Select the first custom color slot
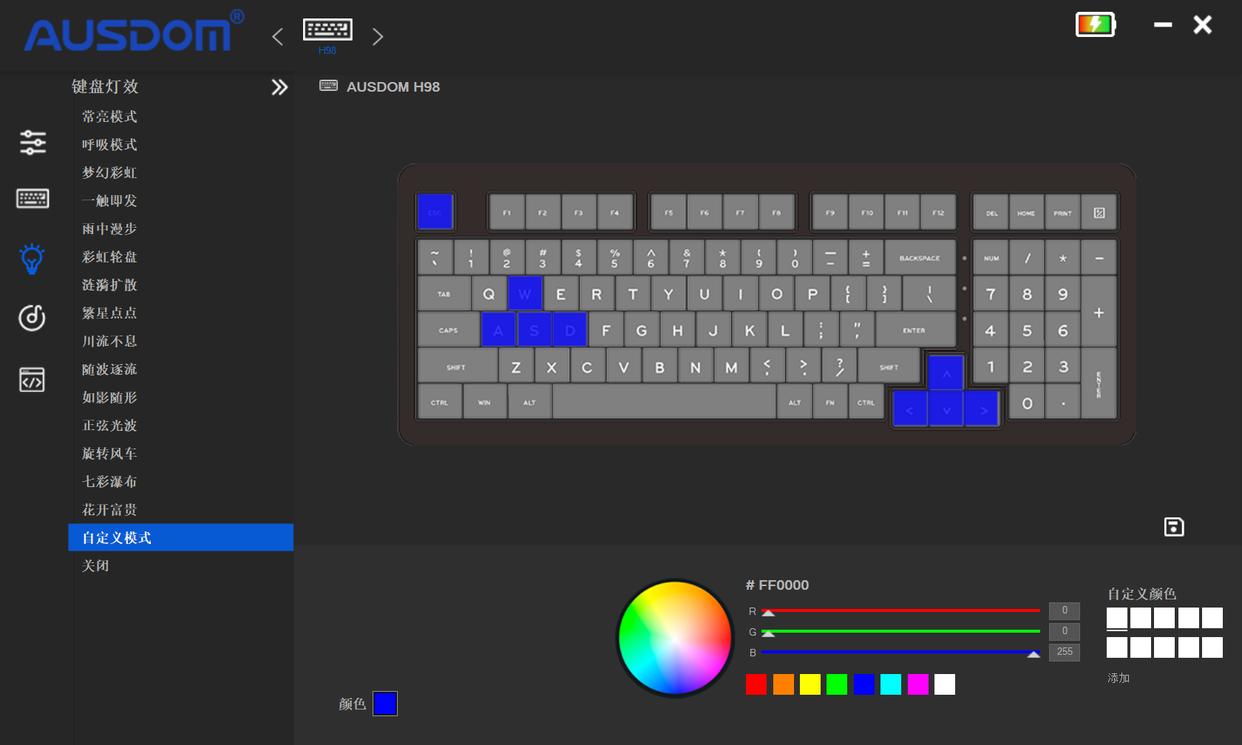This screenshot has height=745, width=1242. click(1117, 618)
